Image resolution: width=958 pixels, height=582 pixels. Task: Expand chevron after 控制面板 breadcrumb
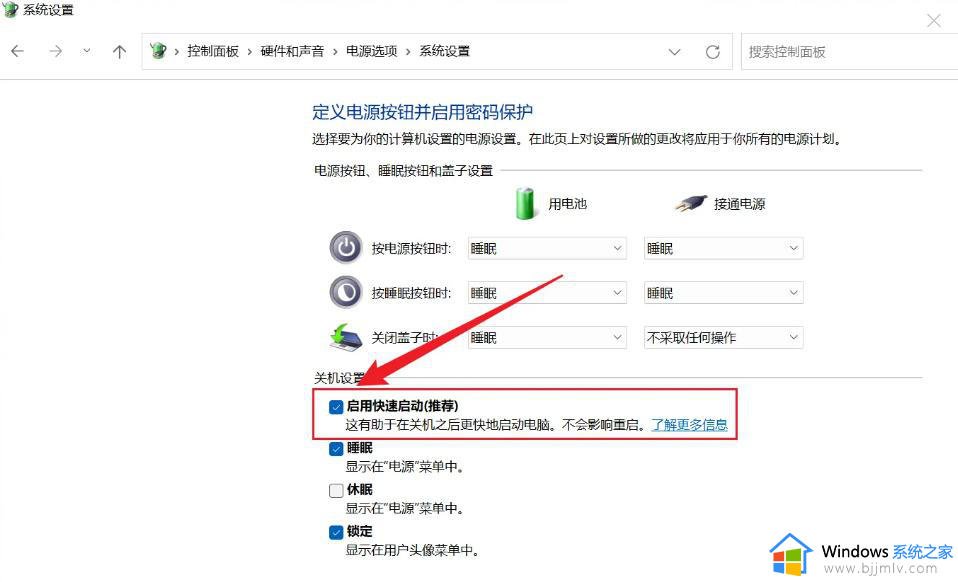(x=250, y=52)
